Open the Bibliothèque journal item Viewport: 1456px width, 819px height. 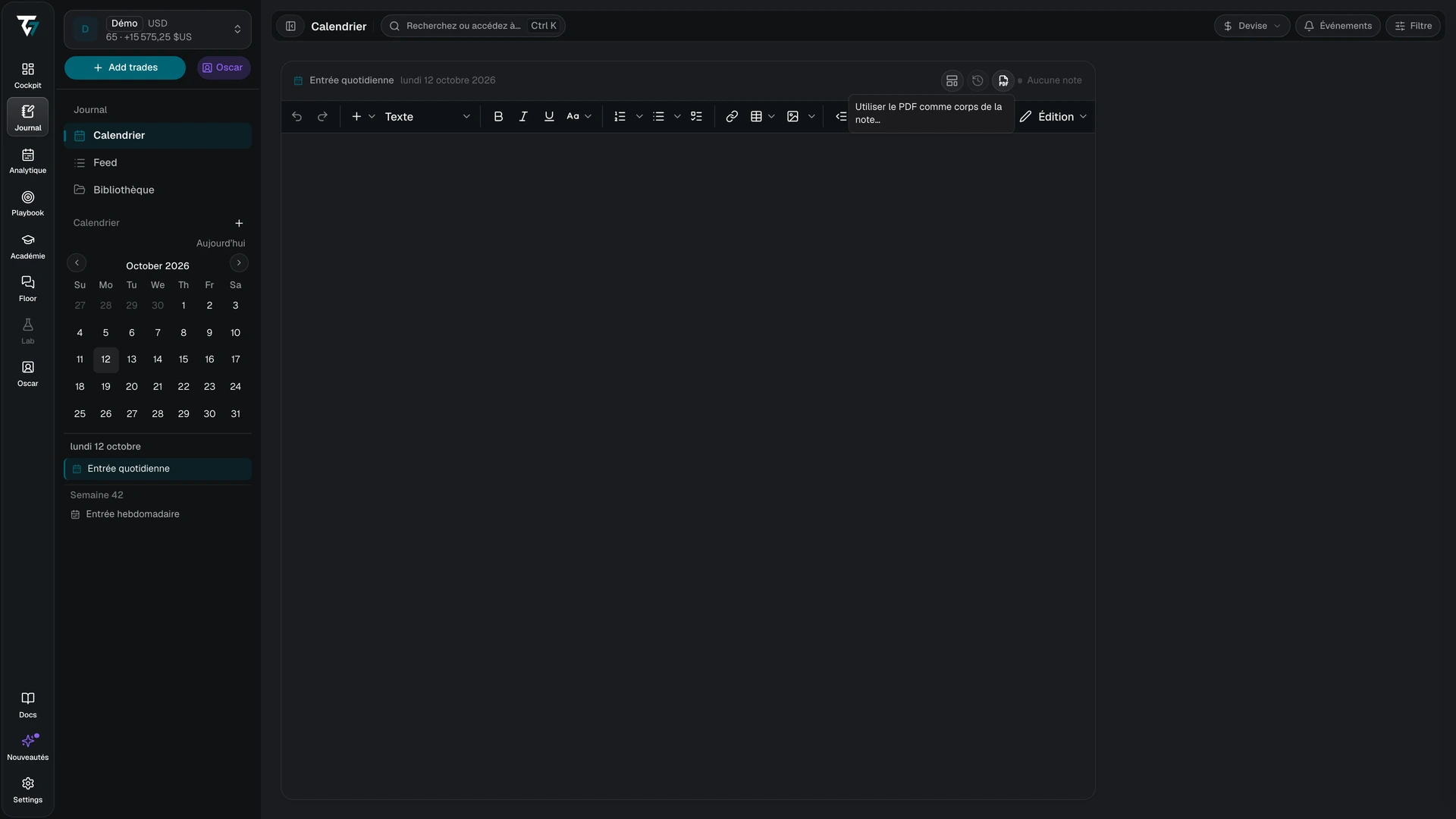158,190
